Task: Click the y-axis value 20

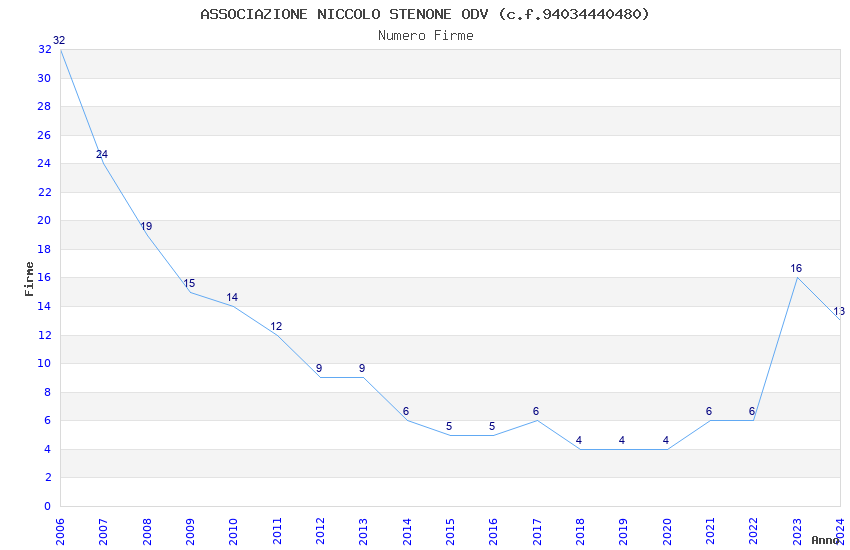Action: pos(44,221)
